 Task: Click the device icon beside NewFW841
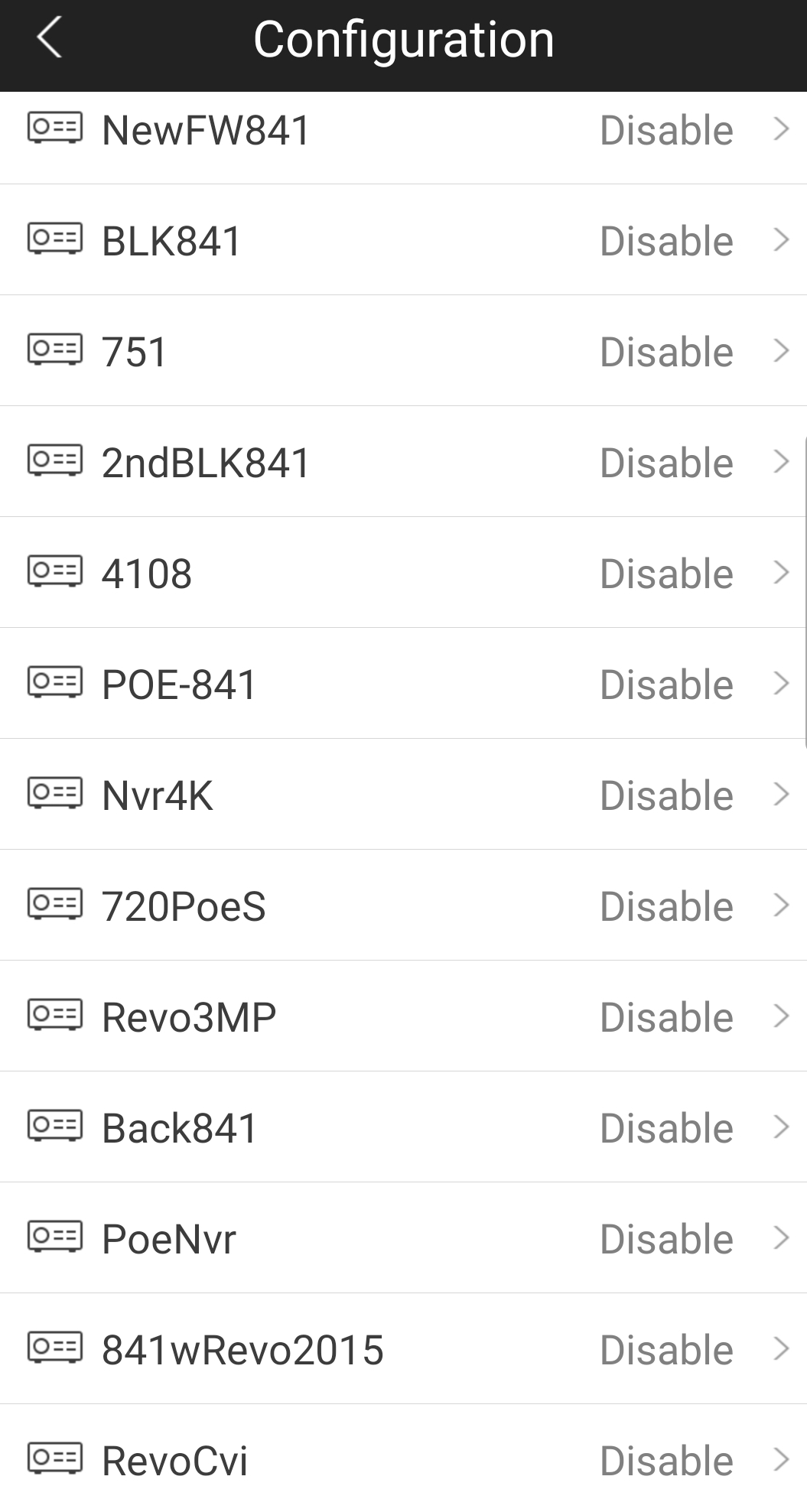(x=55, y=128)
